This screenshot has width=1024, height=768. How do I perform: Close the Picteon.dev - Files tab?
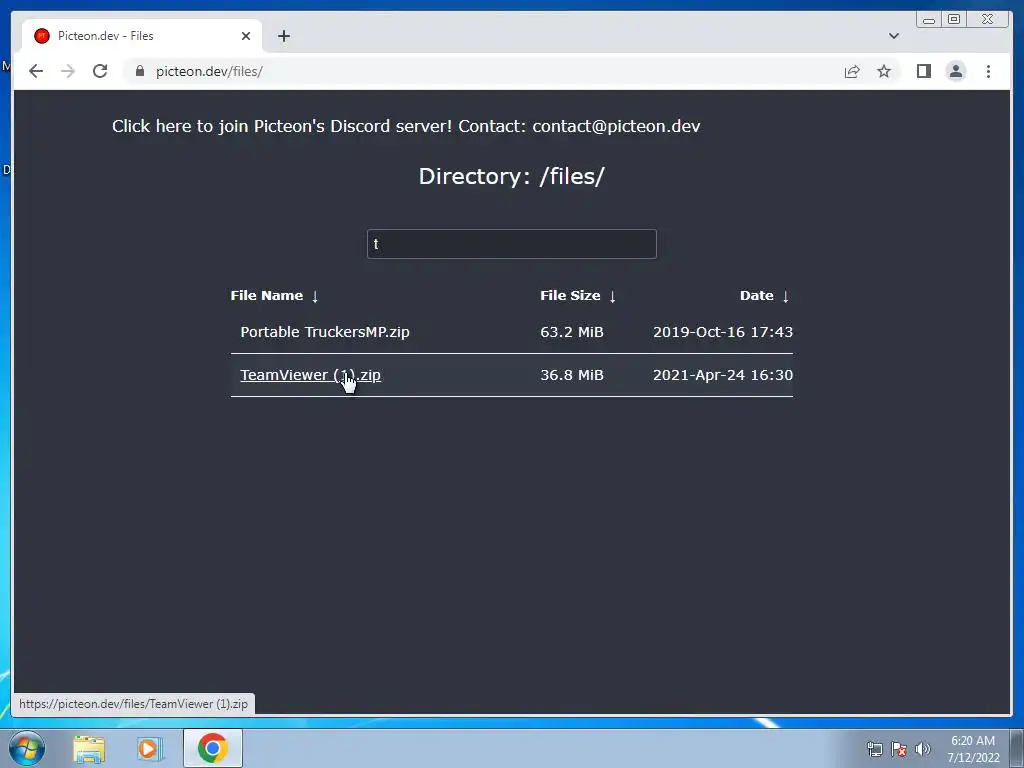[246, 36]
